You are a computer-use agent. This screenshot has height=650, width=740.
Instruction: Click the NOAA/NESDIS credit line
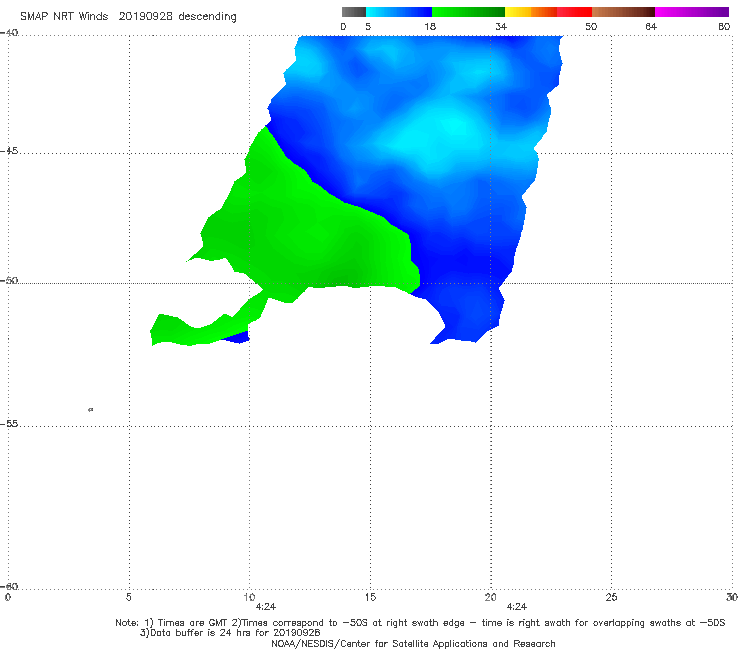point(413,643)
